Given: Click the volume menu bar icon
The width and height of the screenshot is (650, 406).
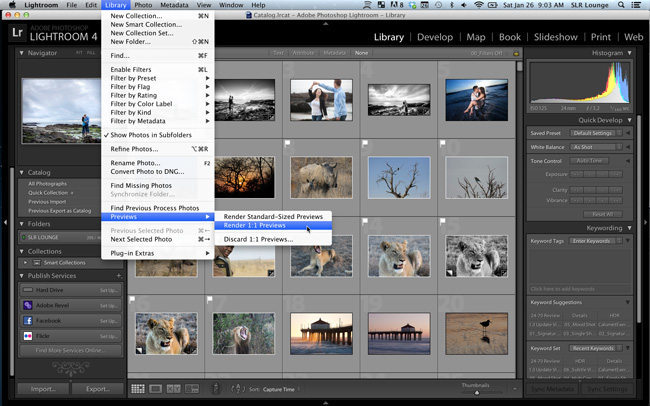Looking at the screenshot, I should 463,5.
